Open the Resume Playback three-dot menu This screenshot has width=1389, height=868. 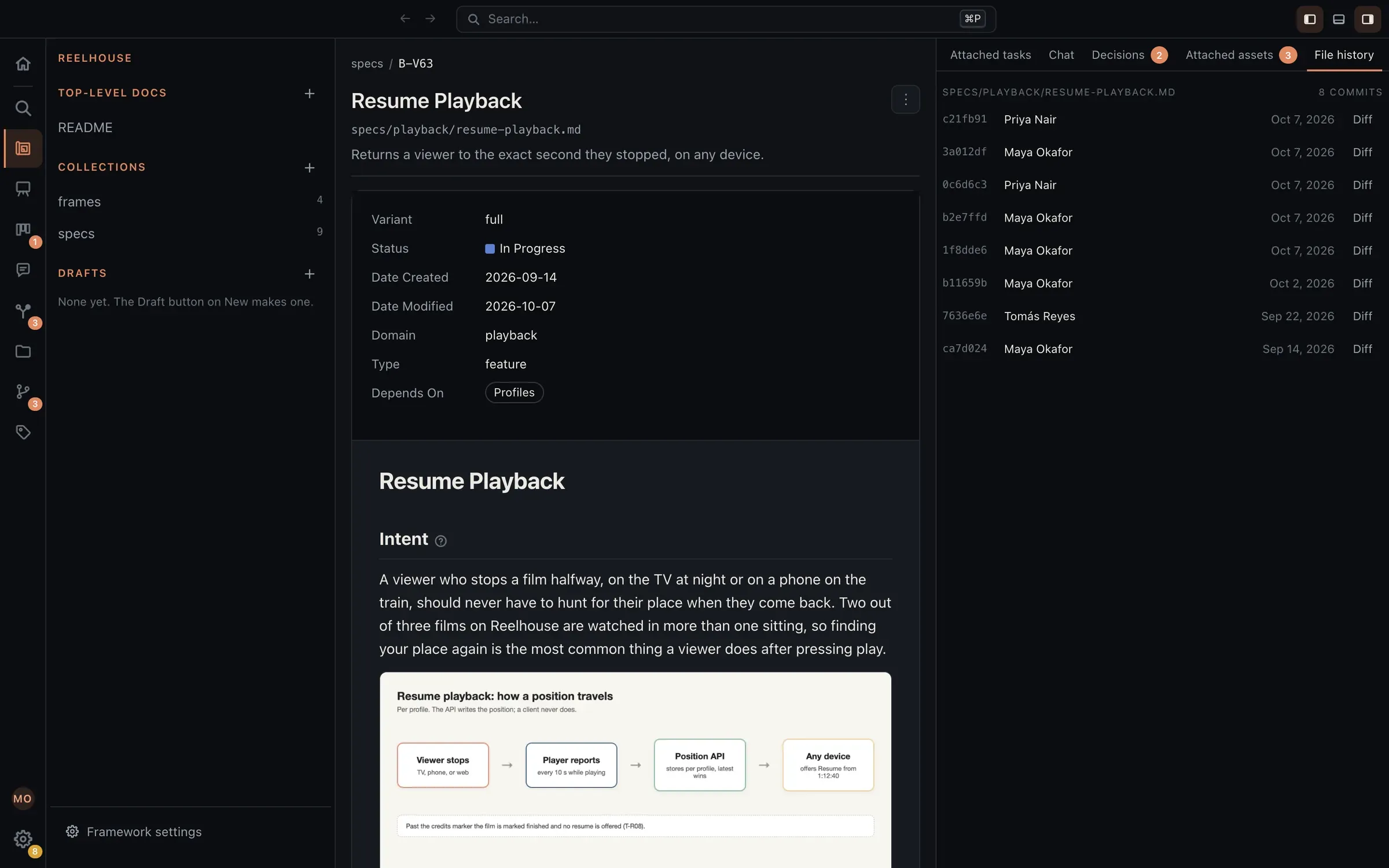[x=905, y=100]
